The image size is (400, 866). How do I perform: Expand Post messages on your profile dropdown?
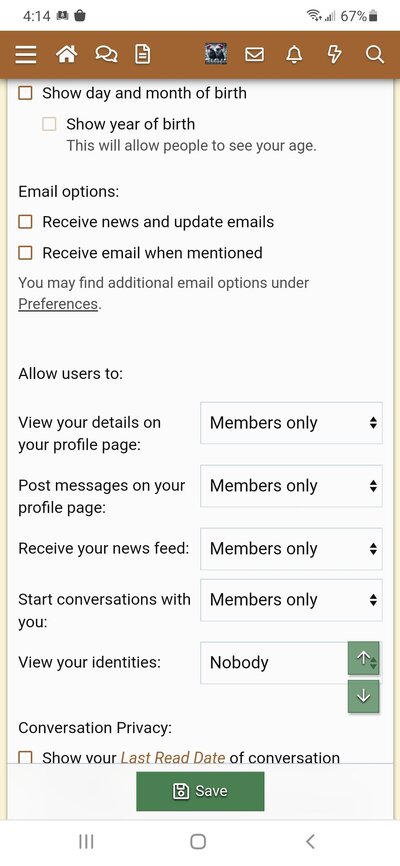[291, 486]
